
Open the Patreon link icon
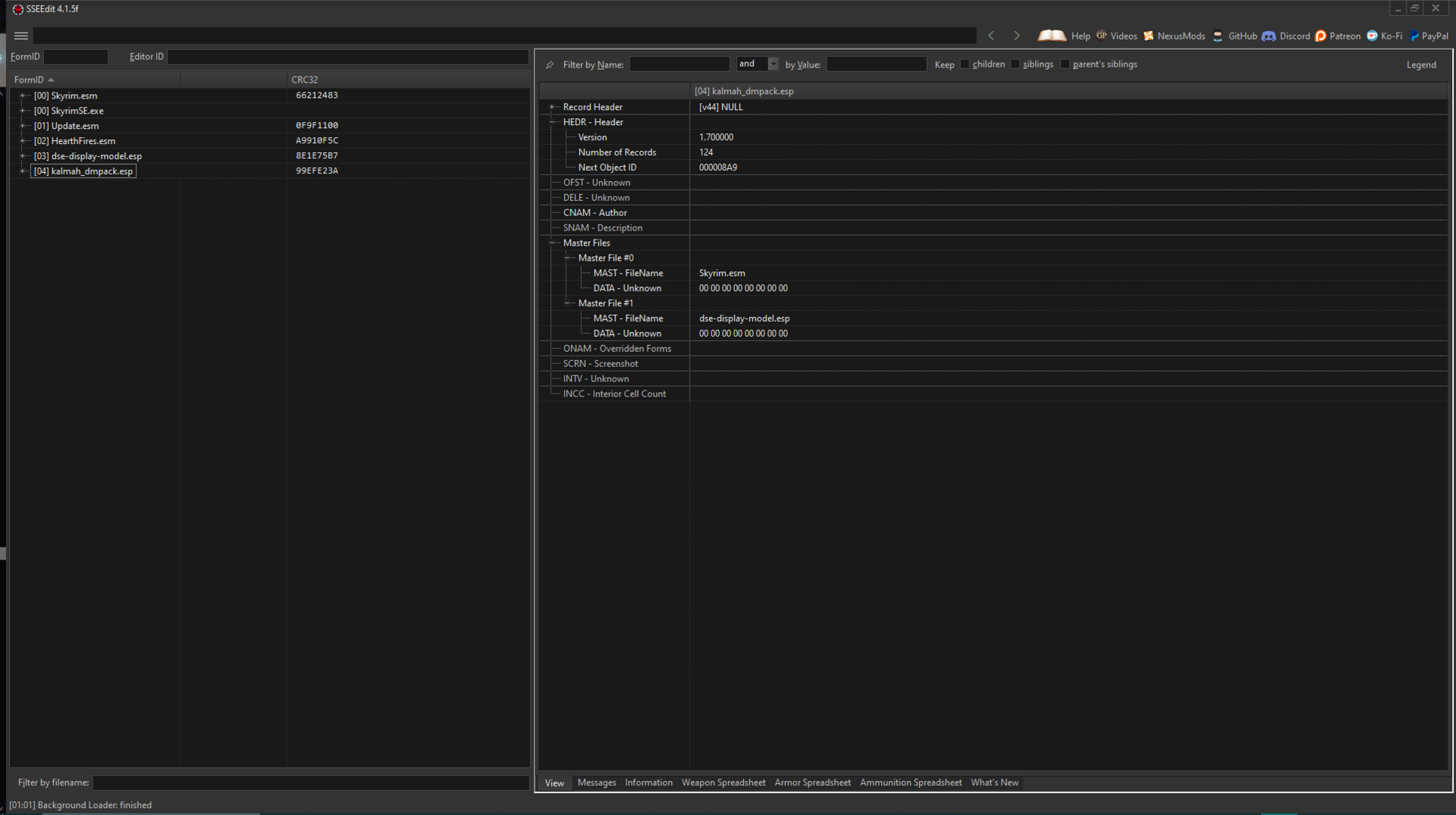pyautogui.click(x=1321, y=36)
